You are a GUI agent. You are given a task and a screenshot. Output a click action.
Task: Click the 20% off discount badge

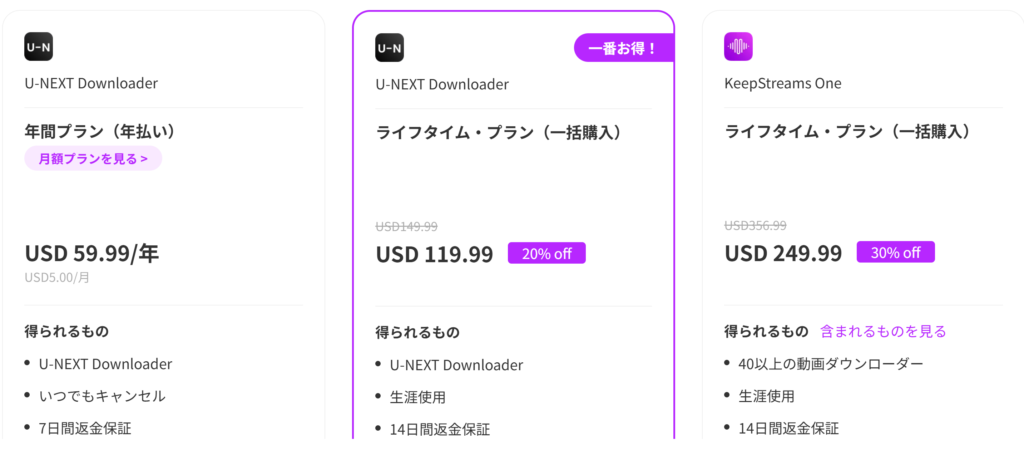(x=546, y=253)
